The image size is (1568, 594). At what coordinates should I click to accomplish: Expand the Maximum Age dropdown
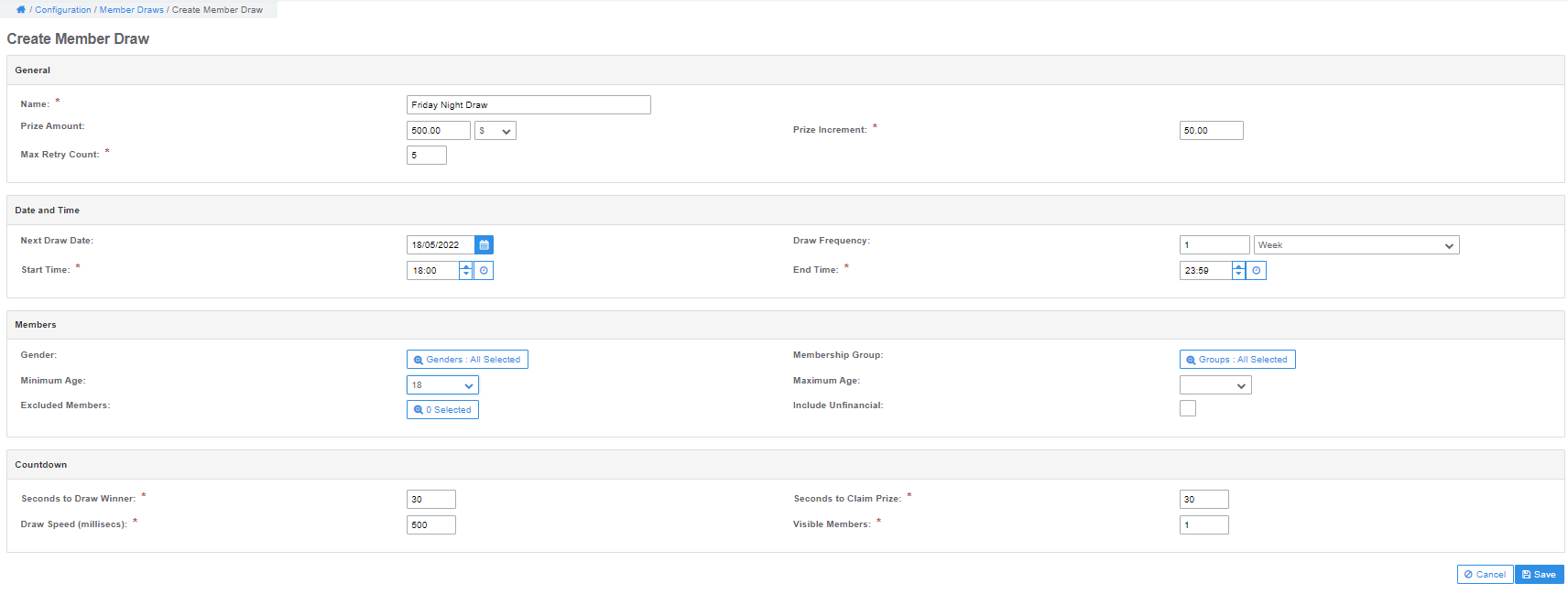pos(1215,385)
